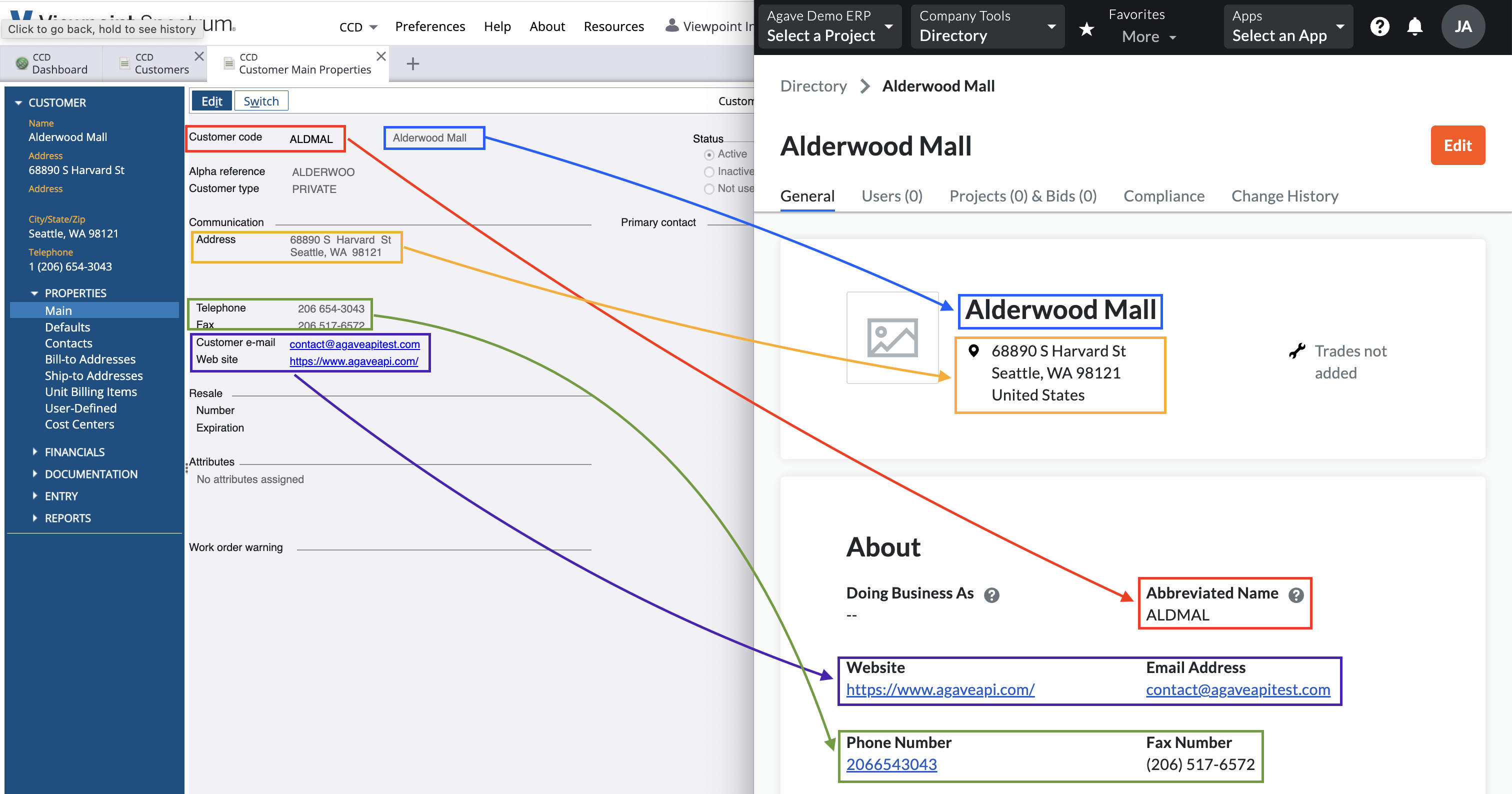Collapse the CUSTOMER section

tap(18, 102)
